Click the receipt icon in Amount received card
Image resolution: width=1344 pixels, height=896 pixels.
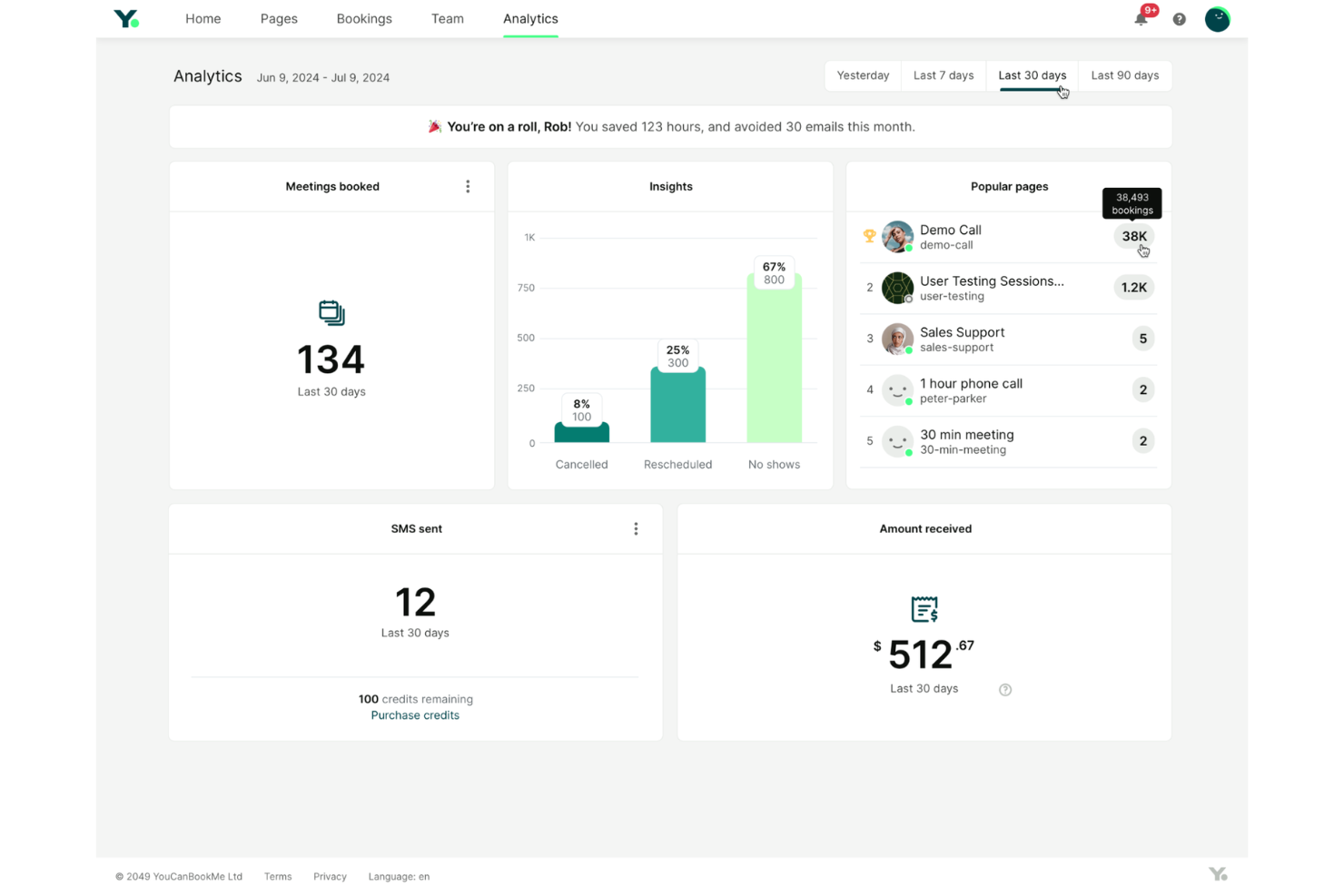(x=924, y=609)
